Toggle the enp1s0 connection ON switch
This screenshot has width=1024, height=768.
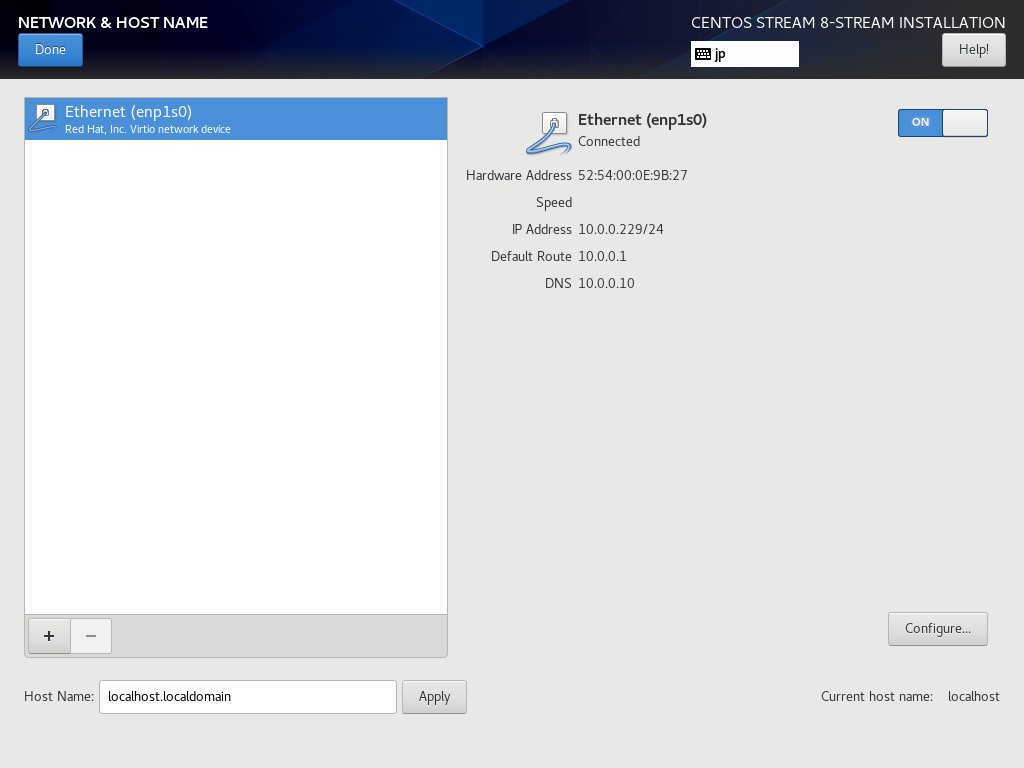pos(942,123)
